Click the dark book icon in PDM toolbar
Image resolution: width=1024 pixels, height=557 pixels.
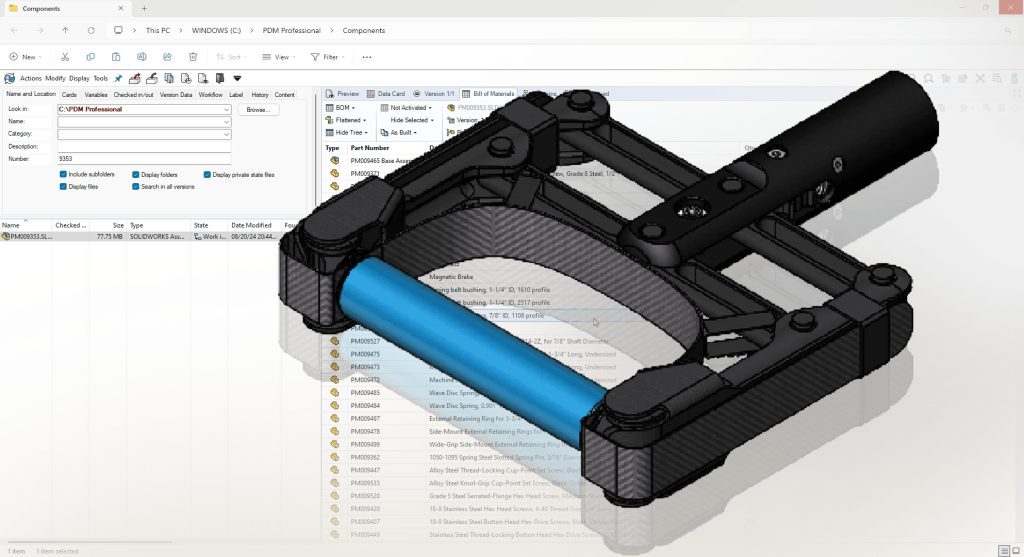point(220,78)
